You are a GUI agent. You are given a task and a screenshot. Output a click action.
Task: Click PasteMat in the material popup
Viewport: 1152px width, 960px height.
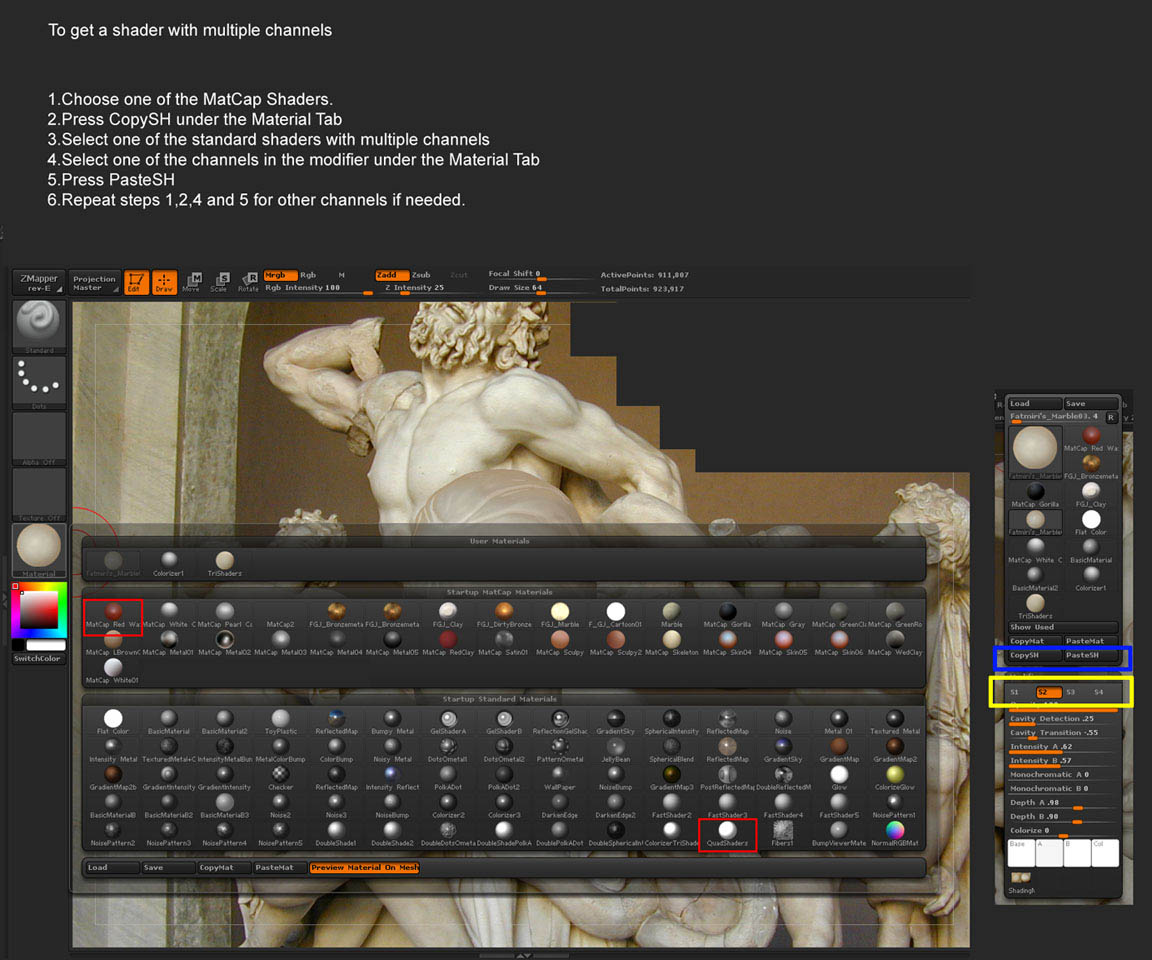point(280,867)
